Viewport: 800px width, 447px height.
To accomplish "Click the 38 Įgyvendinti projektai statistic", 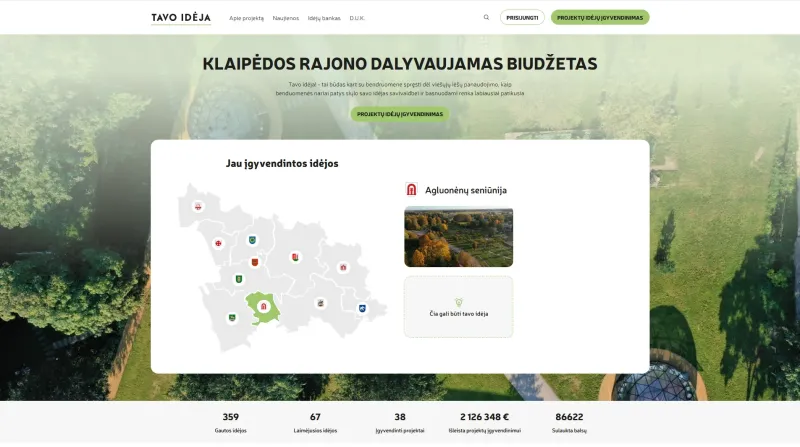I will pyautogui.click(x=400, y=423).
